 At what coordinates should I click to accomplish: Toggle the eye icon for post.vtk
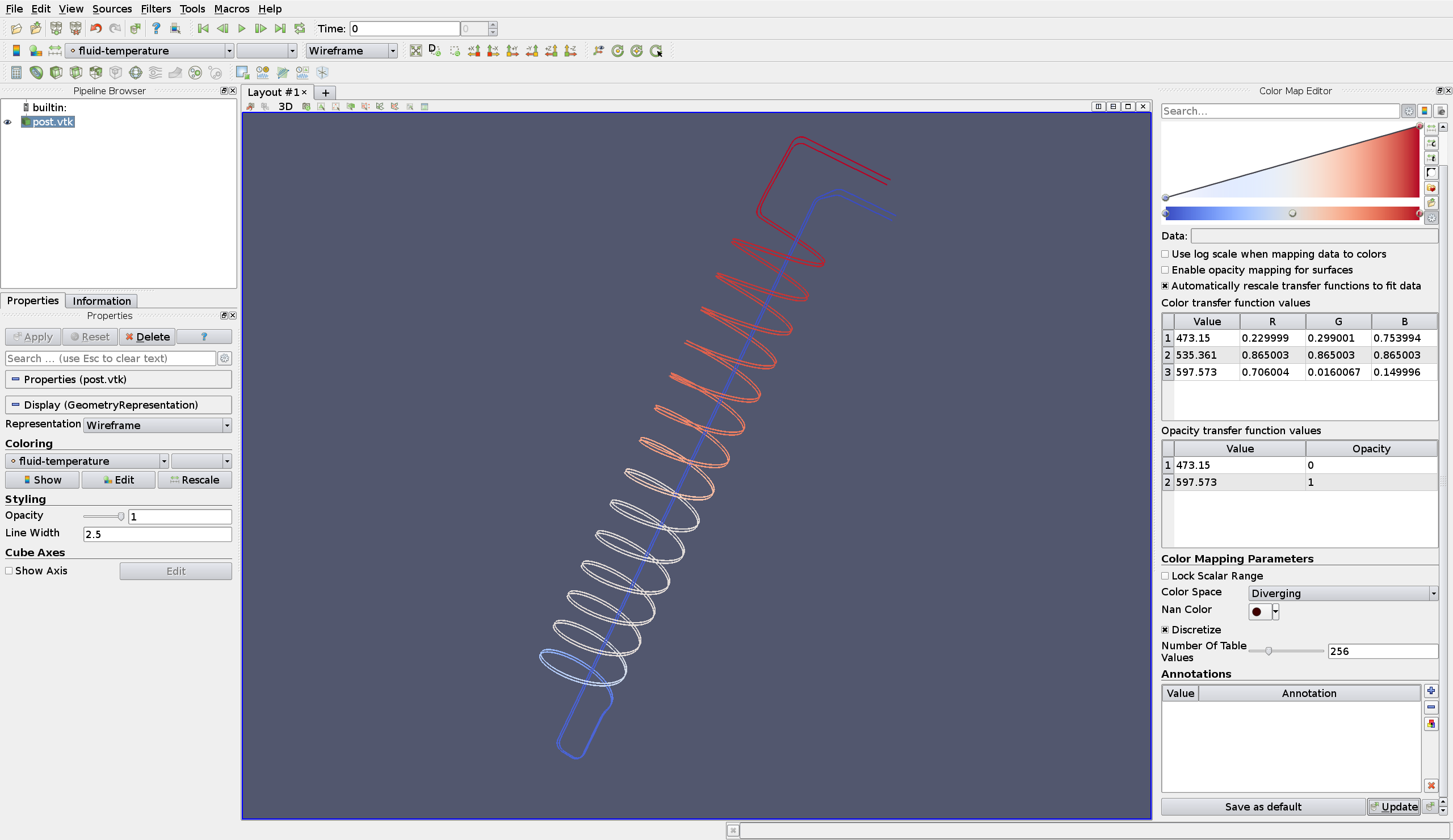click(x=7, y=122)
